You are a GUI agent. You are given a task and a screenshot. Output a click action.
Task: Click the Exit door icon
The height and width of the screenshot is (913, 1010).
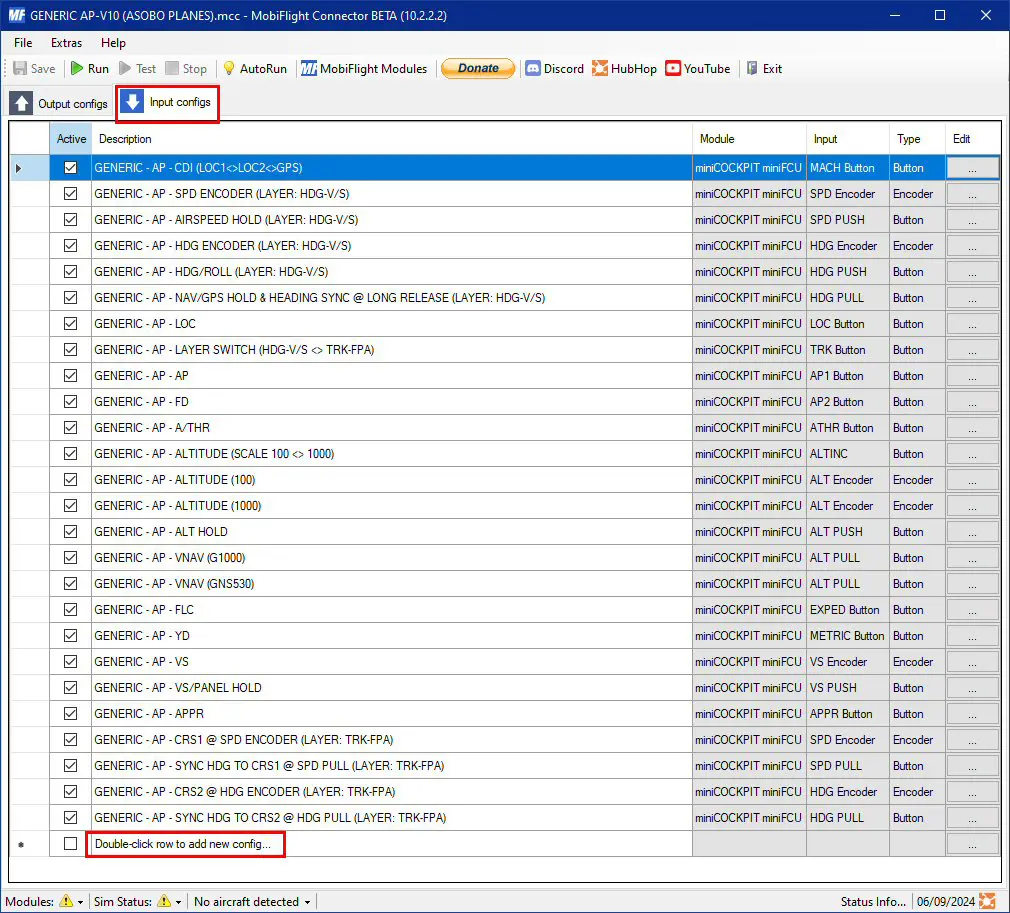pos(752,68)
